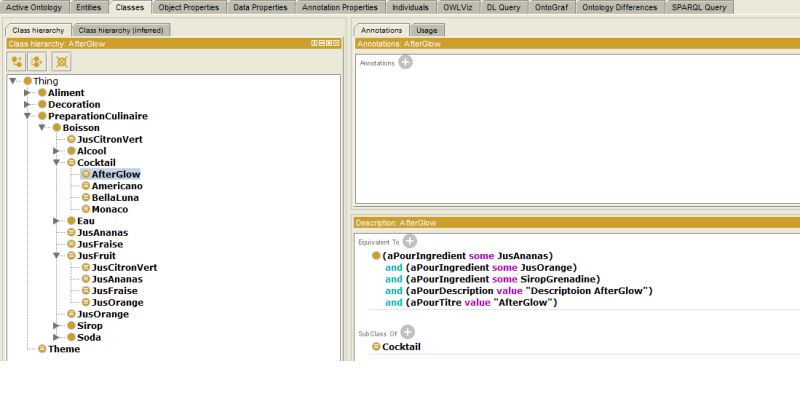Select the BellaLuna class
Screen dimensions: 800x420
pos(115,198)
